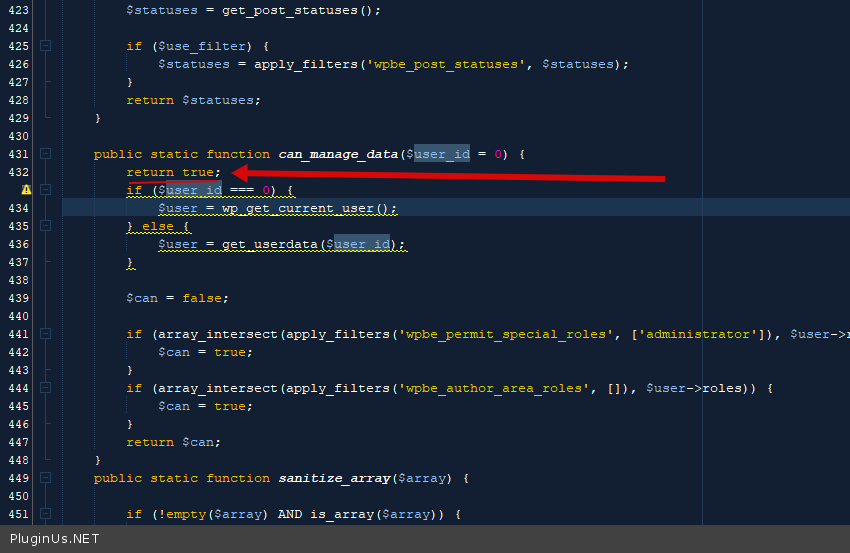This screenshot has height=553, width=850.
Task: Place cursor on 'return true;' statement
Action: pyautogui.click(x=173, y=172)
